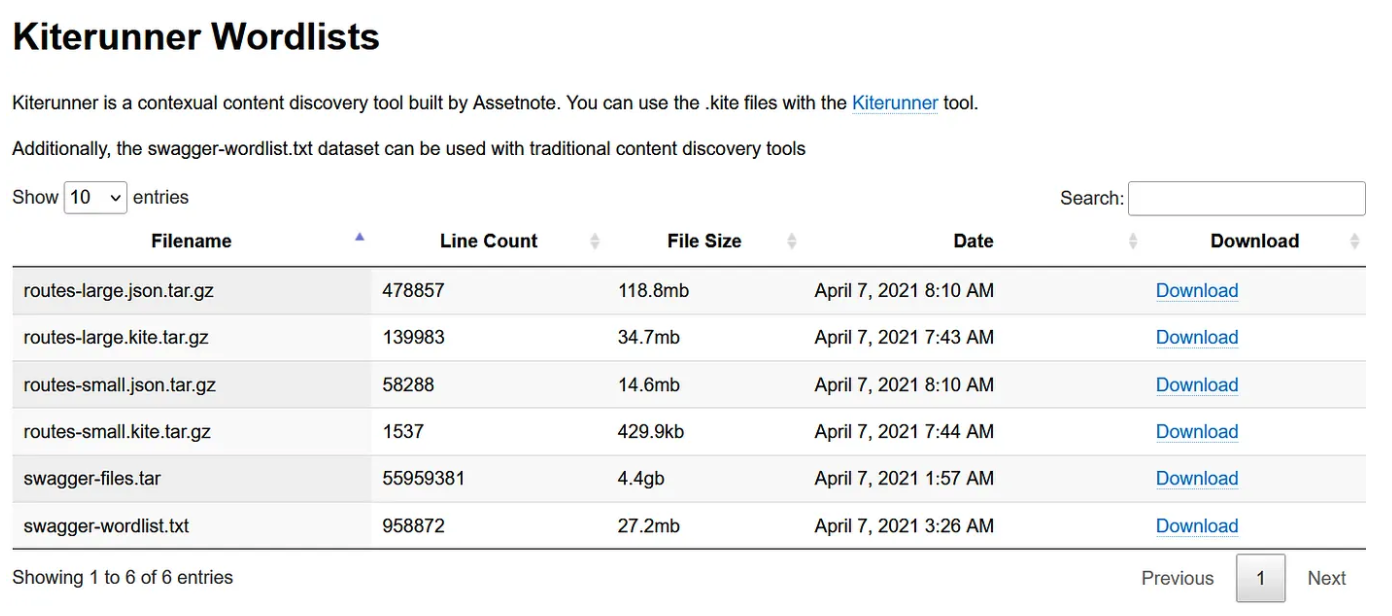Download routes-small.json.tar.gz
Image resolution: width=1392 pixels, height=616 pixels.
(x=1197, y=385)
